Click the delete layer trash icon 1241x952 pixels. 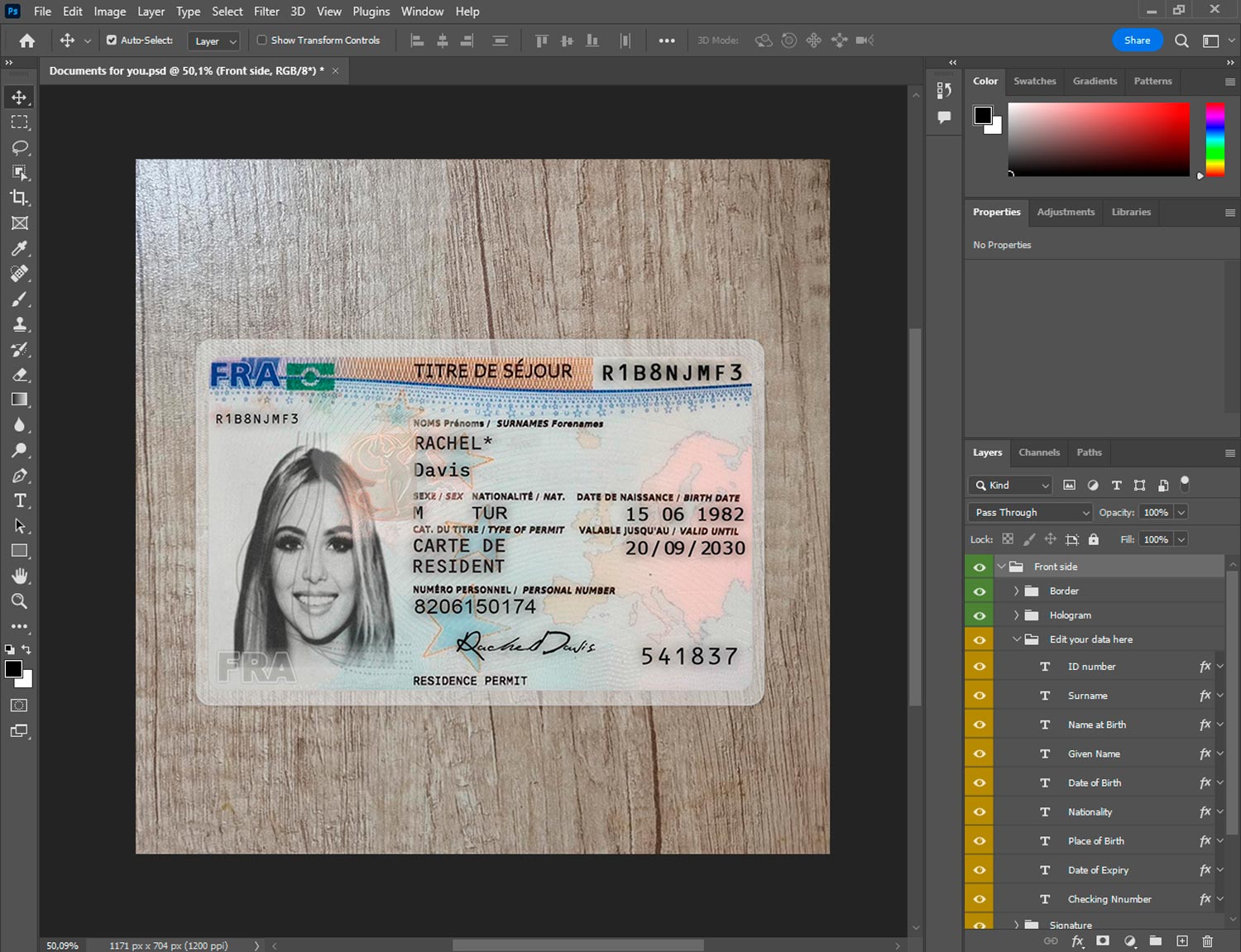1207,941
